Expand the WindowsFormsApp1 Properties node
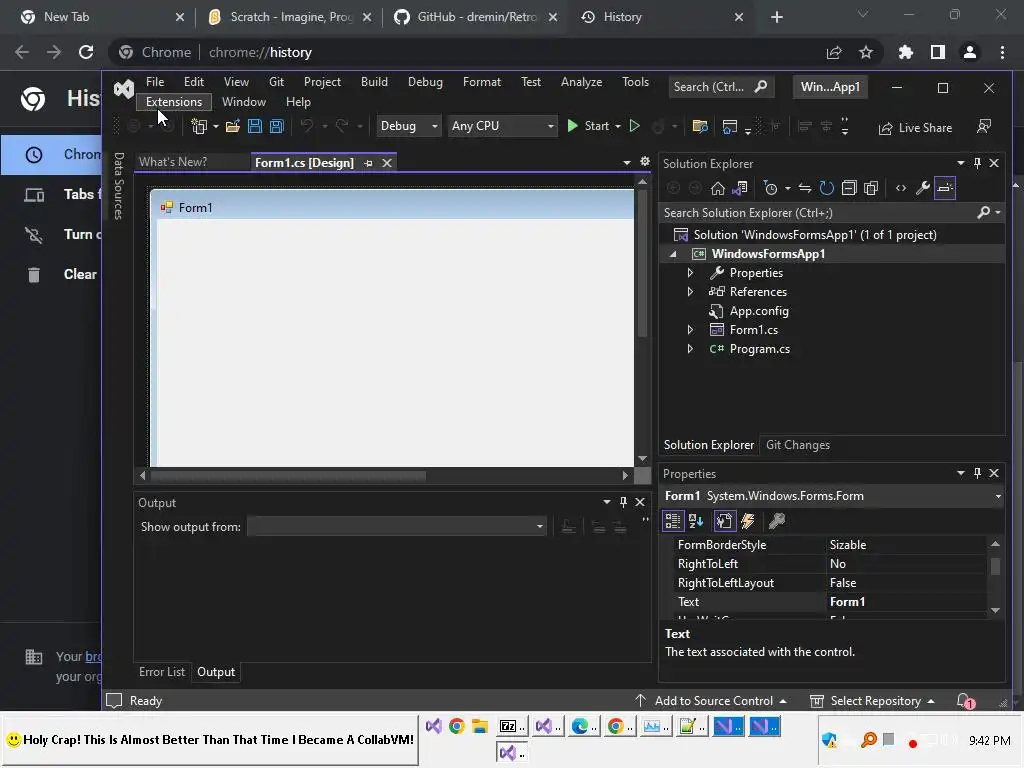Screen dimensions: 1024x768 690,273
